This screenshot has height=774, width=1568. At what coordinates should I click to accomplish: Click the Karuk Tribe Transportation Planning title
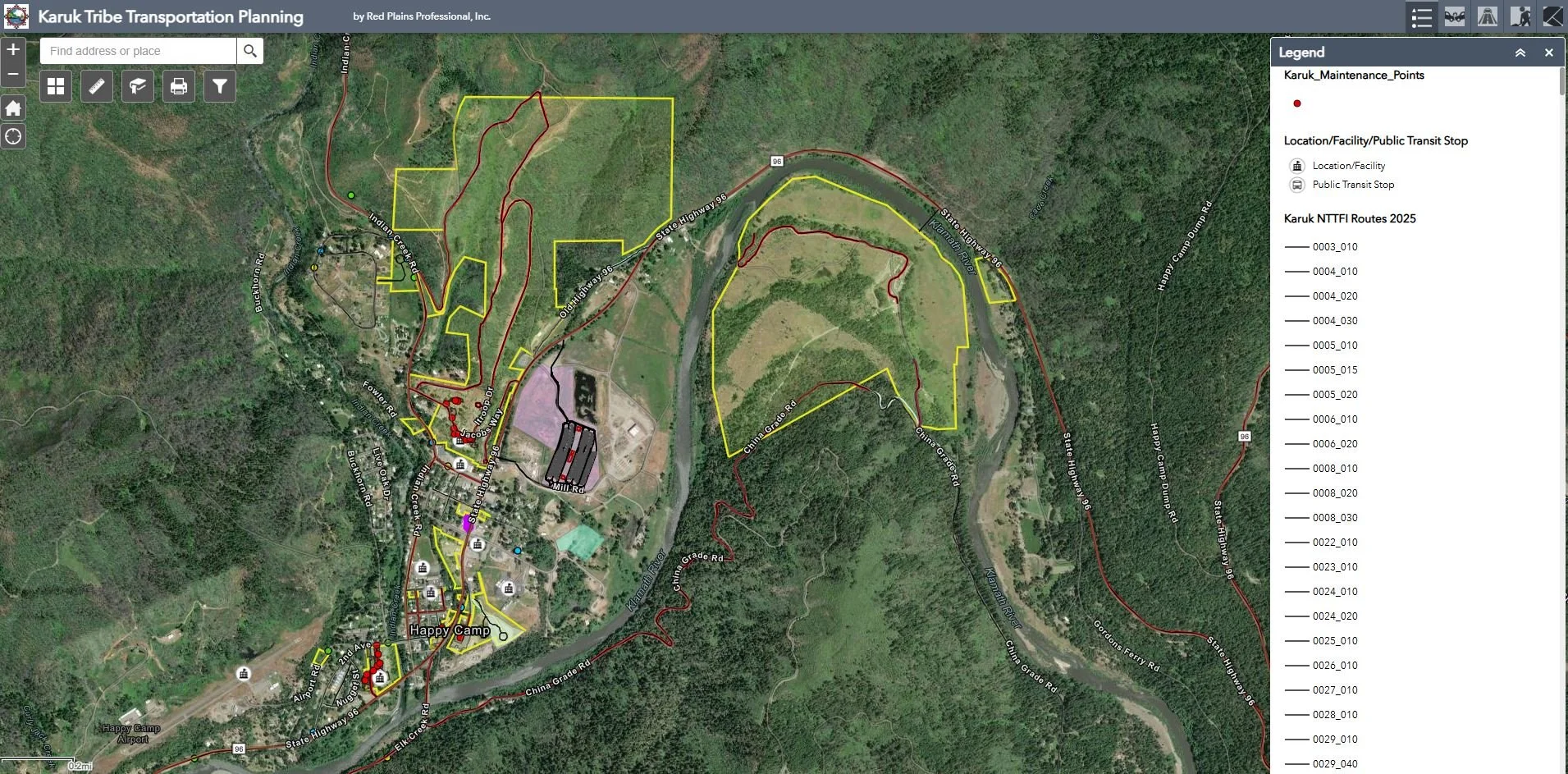pyautogui.click(x=171, y=16)
